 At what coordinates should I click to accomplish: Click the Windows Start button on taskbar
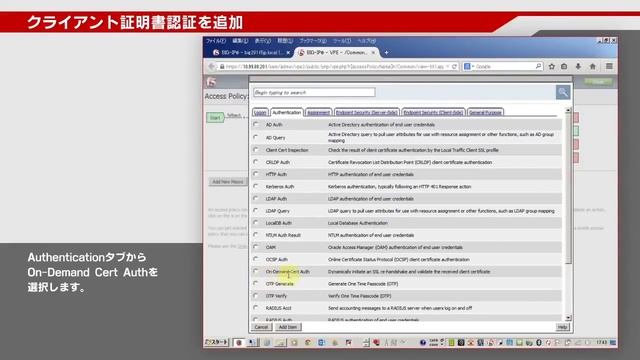[216, 342]
